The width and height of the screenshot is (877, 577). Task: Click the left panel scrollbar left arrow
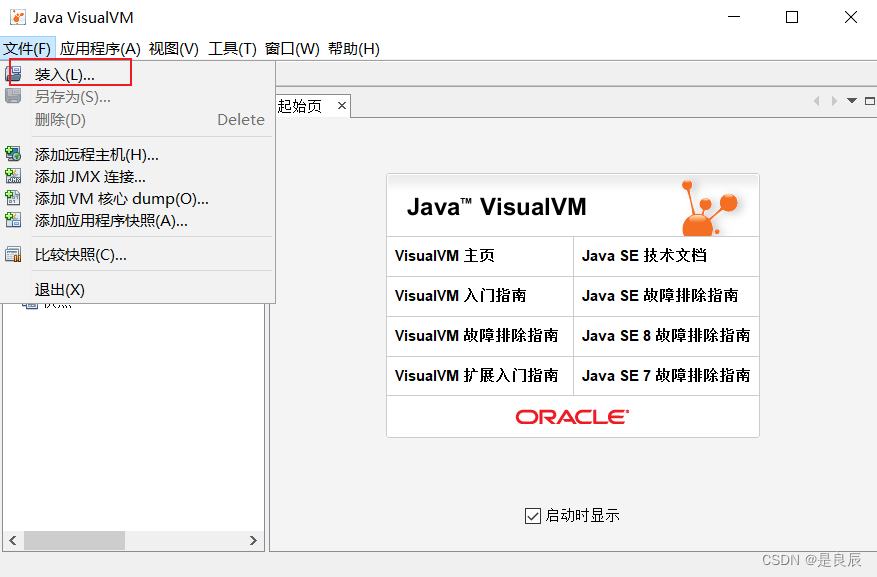tap(13, 540)
